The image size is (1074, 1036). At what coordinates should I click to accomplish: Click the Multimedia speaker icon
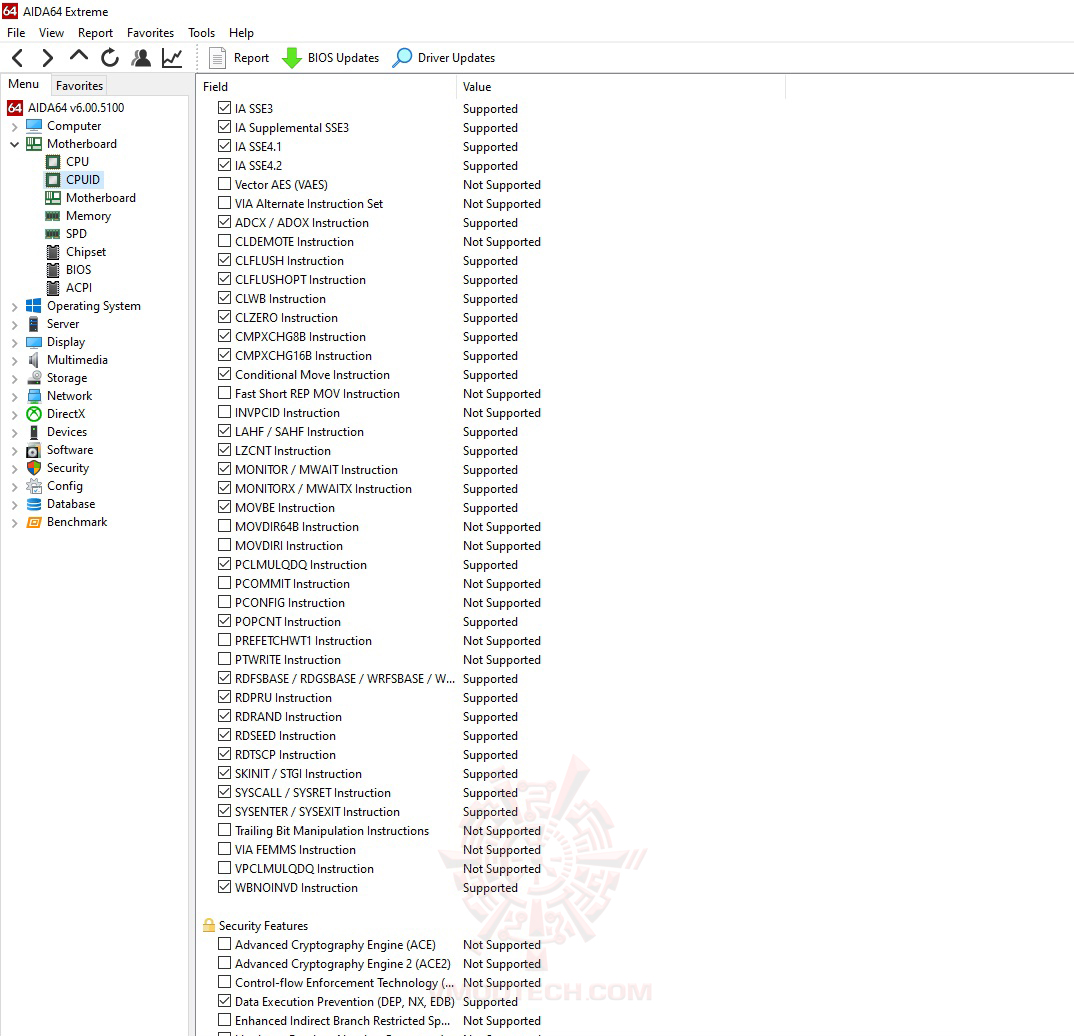tap(34, 360)
